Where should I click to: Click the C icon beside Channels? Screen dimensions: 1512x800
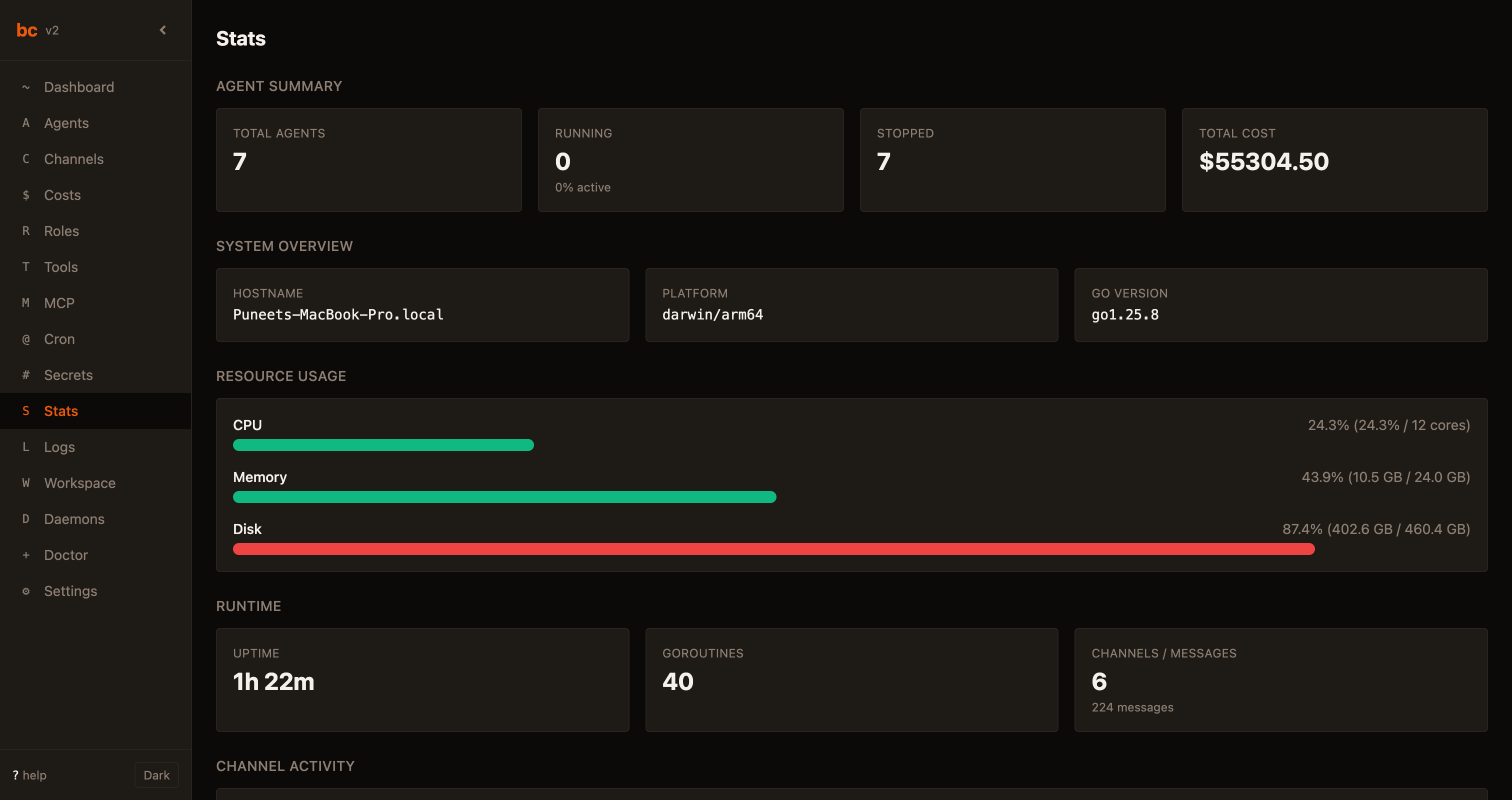[x=26, y=159]
